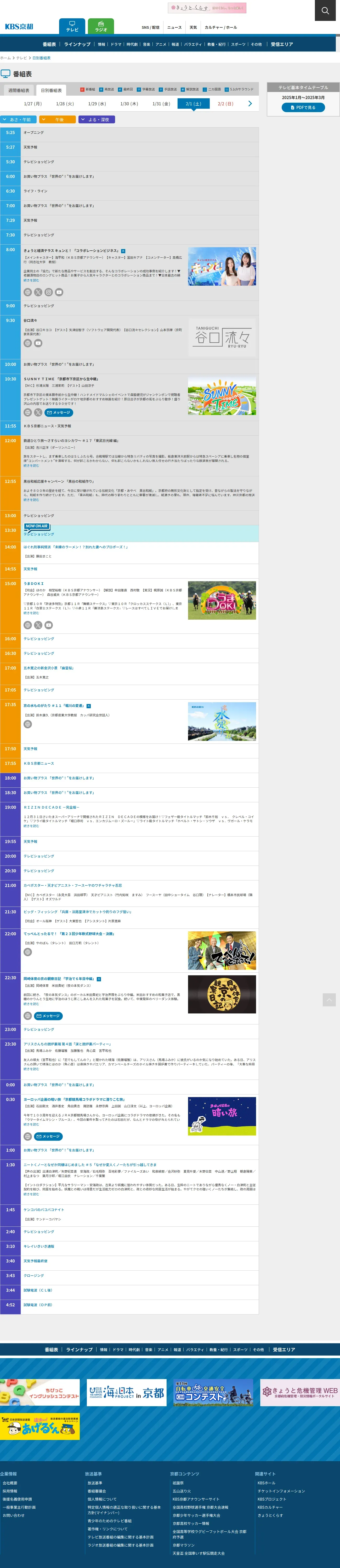Open website globe icon for きょうと経済テラス キュンと!
340x1568 pixels.
click(x=27, y=292)
